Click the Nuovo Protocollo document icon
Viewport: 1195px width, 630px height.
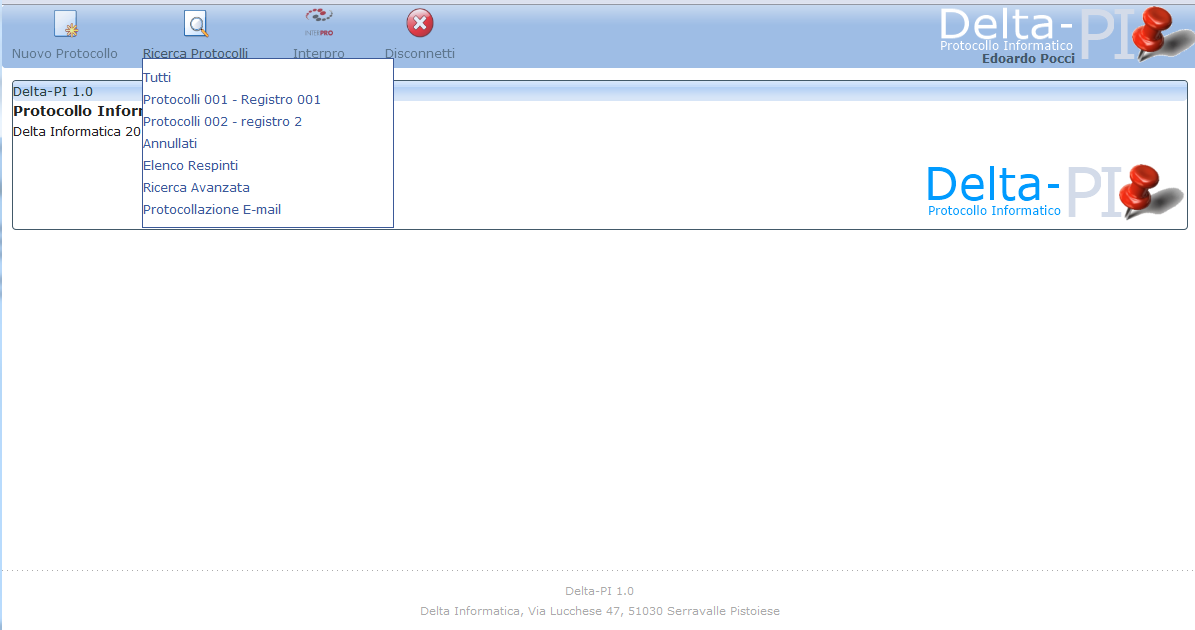[66, 24]
